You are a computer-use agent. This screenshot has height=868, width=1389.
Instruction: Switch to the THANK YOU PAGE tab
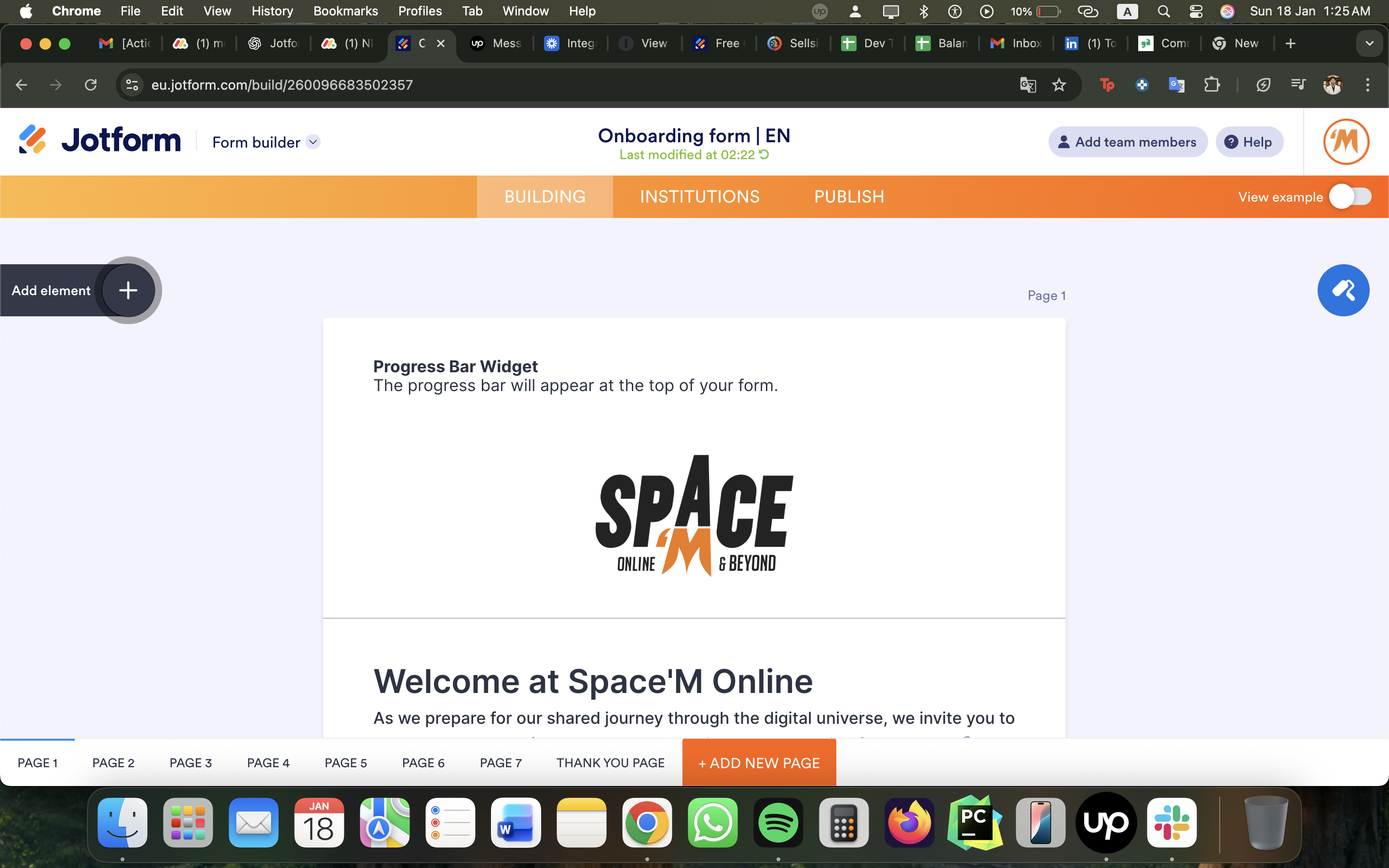tap(610, 762)
